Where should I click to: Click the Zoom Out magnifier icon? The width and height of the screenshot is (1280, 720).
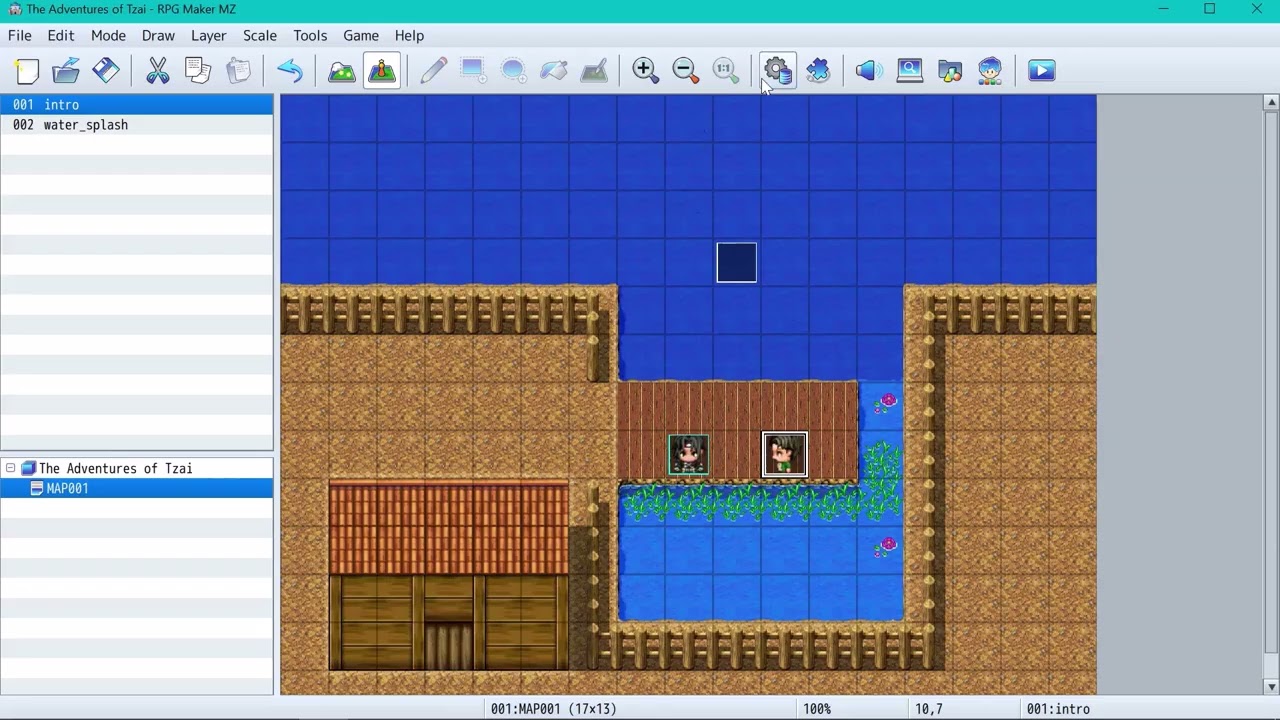tap(686, 71)
